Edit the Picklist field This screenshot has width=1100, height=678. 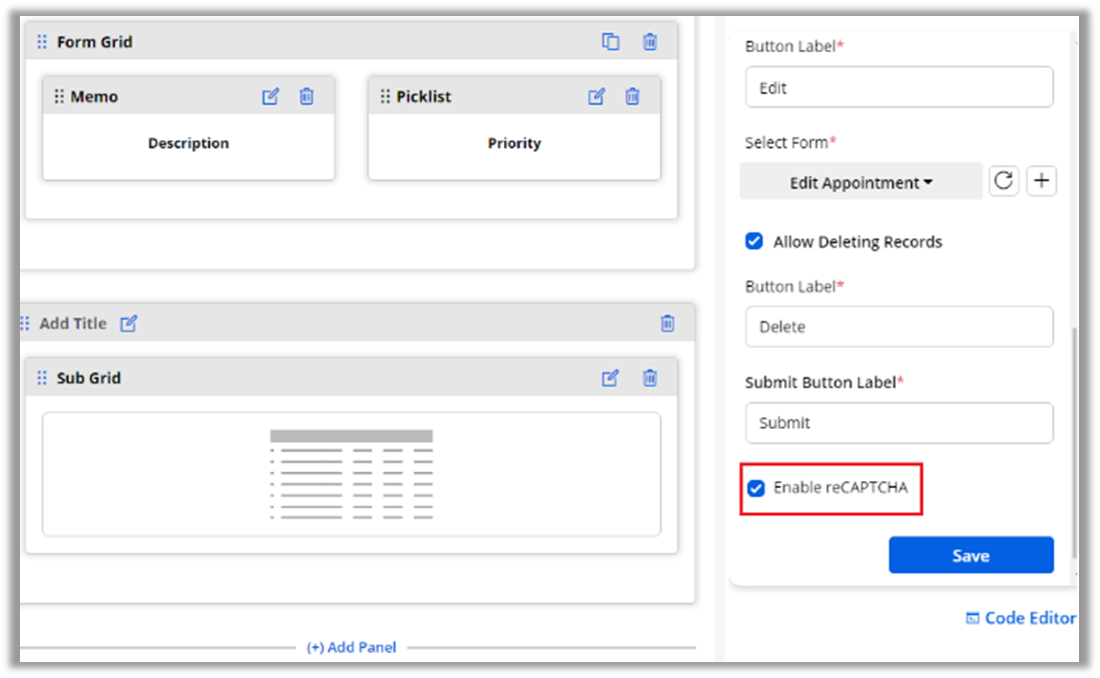tap(596, 97)
